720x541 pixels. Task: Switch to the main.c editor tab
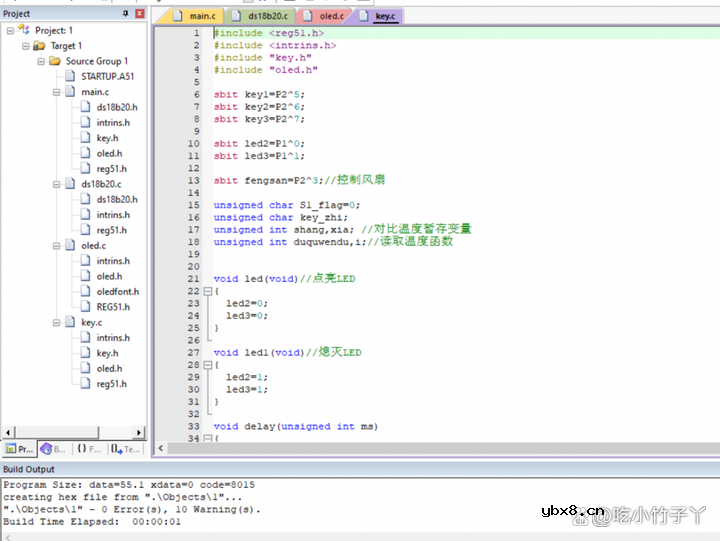[199, 17]
